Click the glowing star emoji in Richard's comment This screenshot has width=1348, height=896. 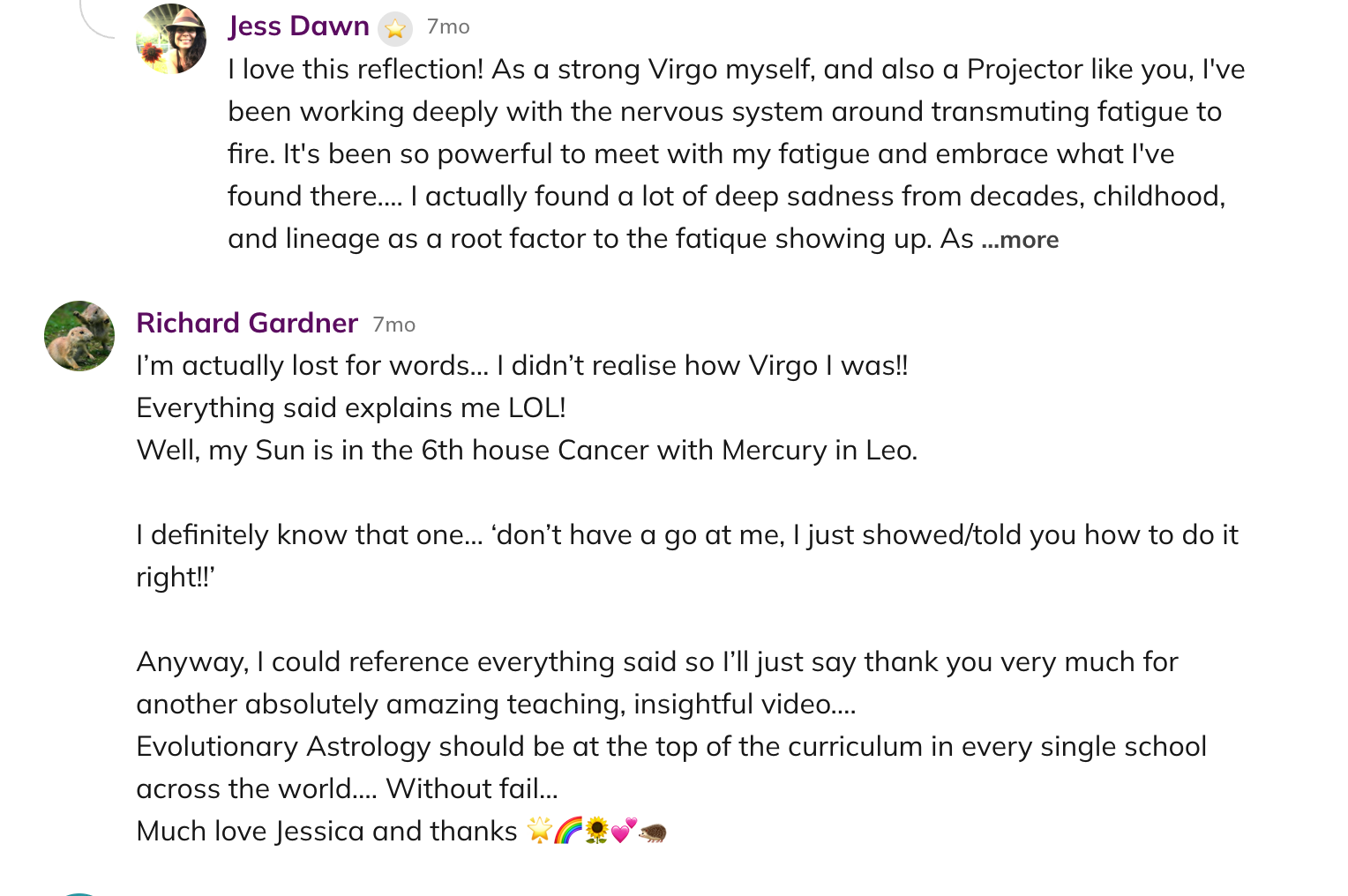coord(539,831)
